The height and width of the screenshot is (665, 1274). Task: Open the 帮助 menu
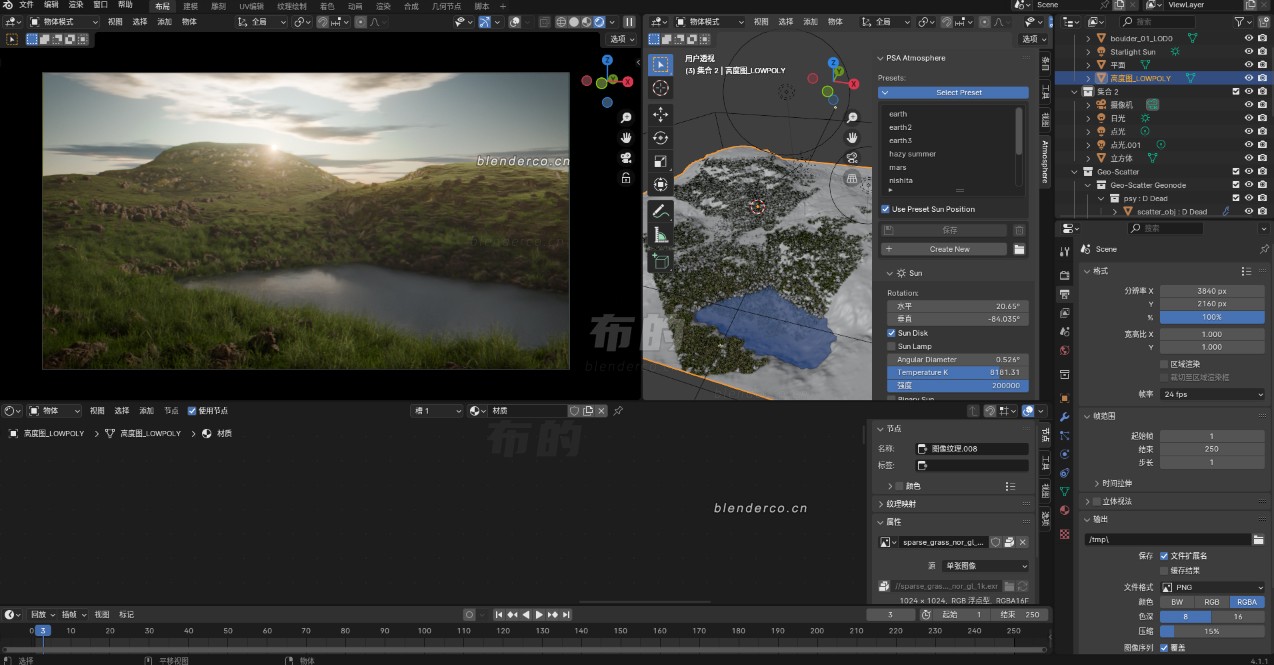tap(125, 5)
